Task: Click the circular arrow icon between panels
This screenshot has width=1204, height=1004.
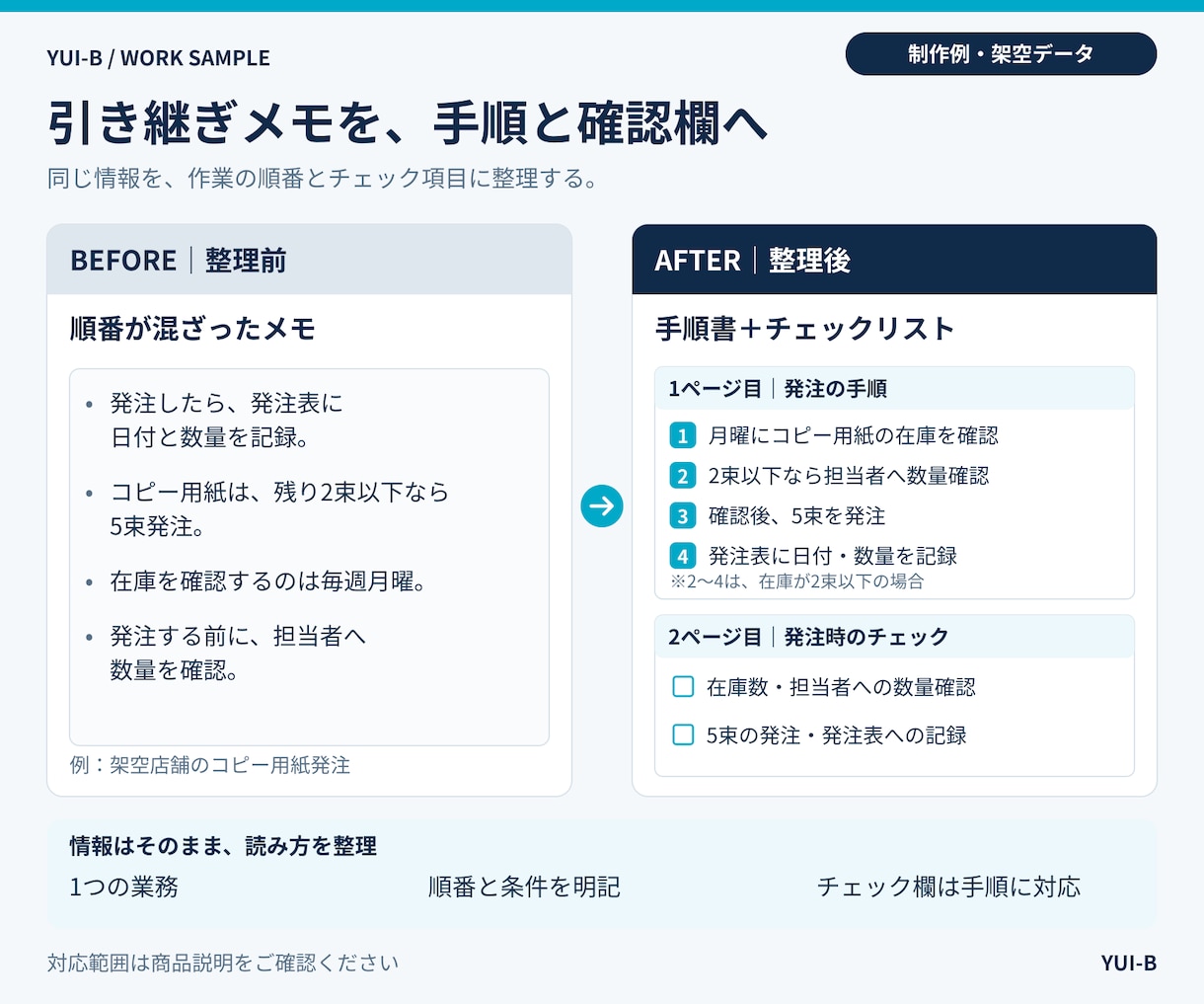Action: [602, 506]
